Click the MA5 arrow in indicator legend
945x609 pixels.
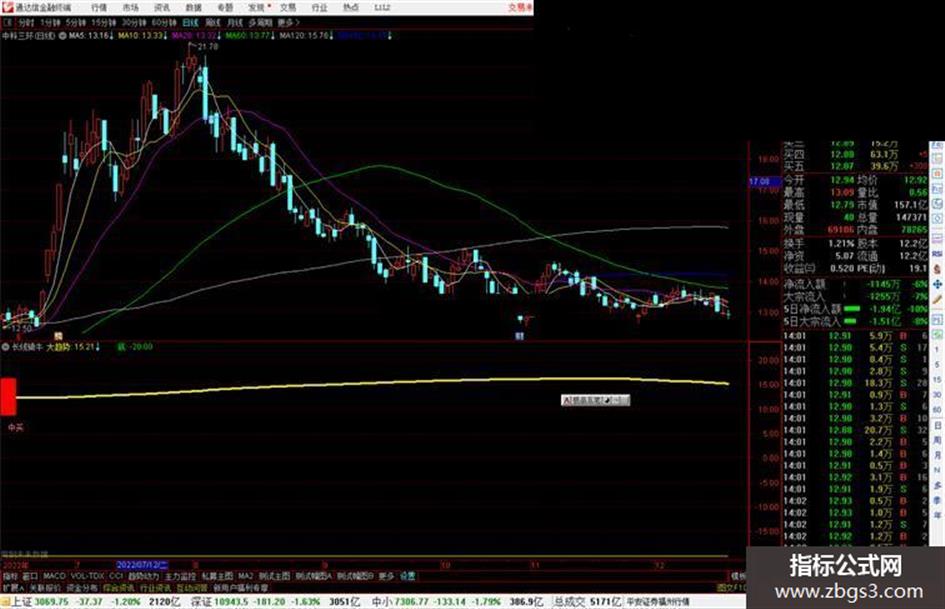111,36
